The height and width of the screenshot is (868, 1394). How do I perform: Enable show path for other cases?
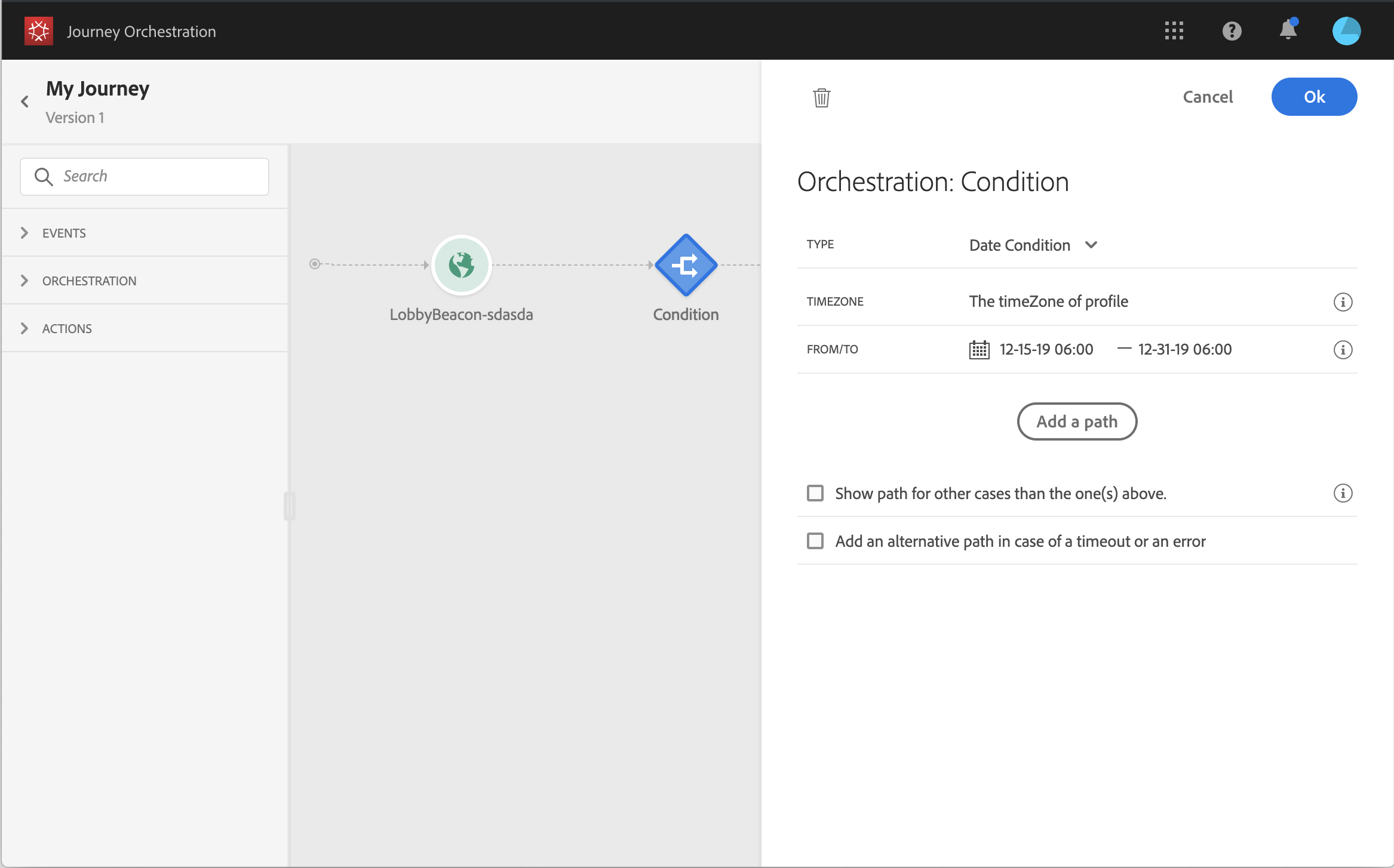coord(815,493)
